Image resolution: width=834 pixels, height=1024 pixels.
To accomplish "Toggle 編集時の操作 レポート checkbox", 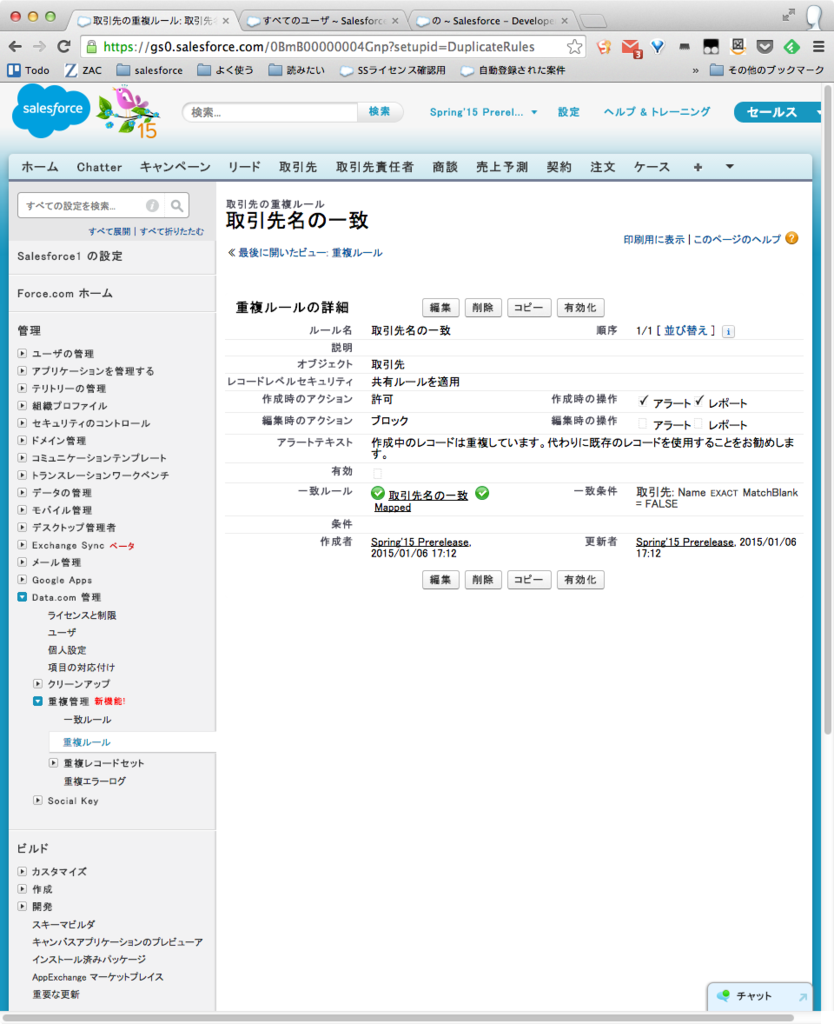I will tap(698, 423).
